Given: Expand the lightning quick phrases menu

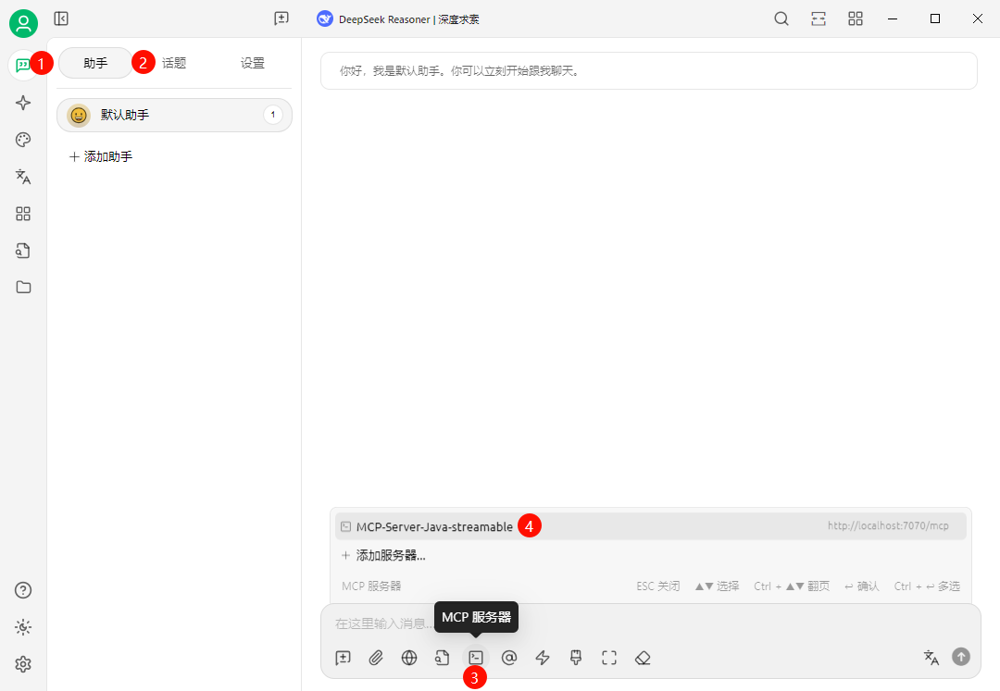Looking at the screenshot, I should pos(543,657).
